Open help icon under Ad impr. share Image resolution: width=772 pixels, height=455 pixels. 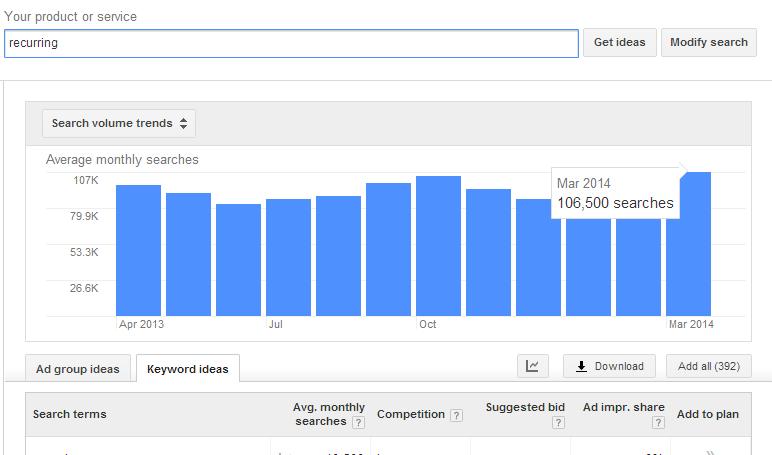click(x=658, y=422)
